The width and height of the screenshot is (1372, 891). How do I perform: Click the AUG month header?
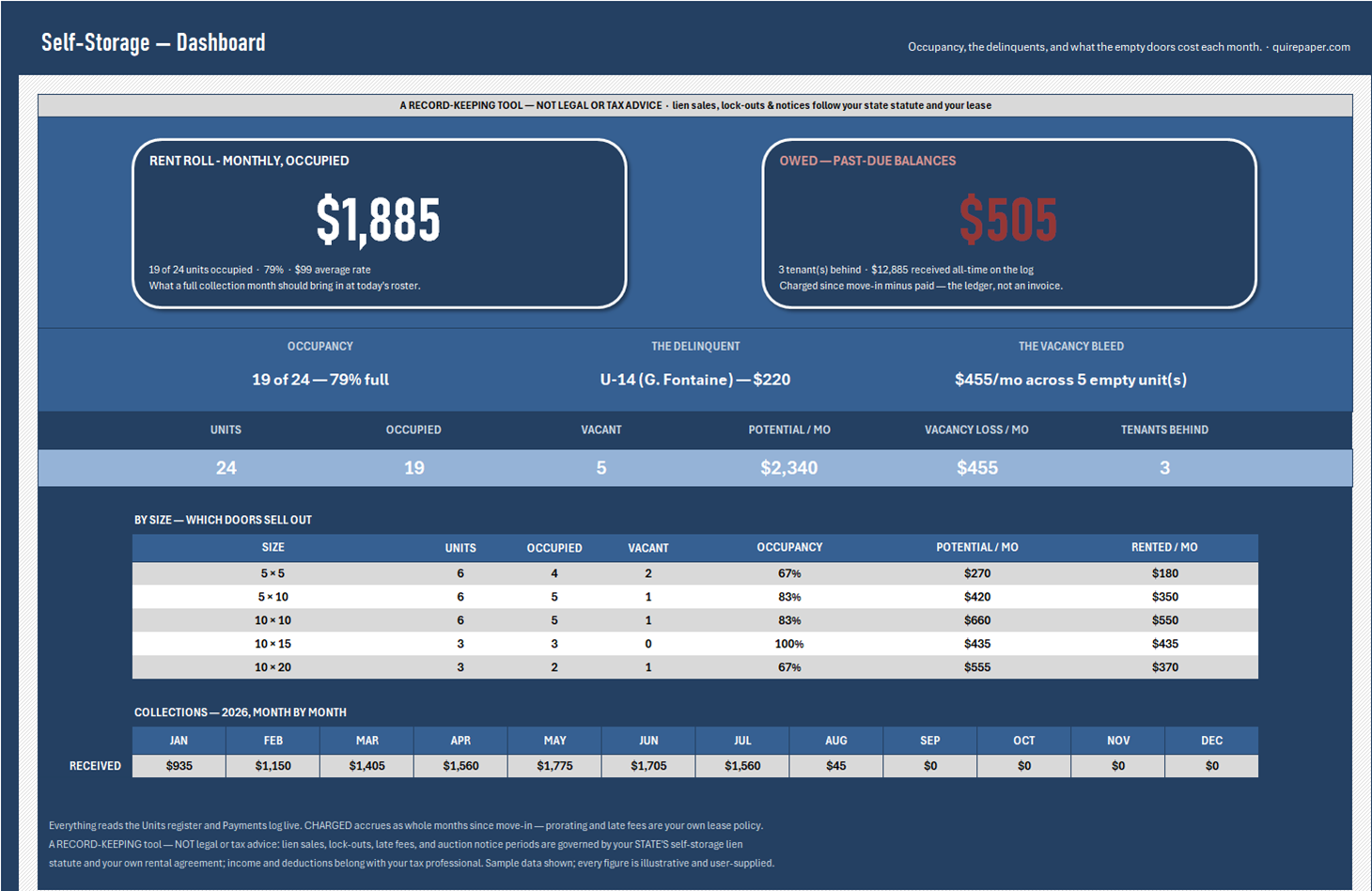click(x=836, y=741)
